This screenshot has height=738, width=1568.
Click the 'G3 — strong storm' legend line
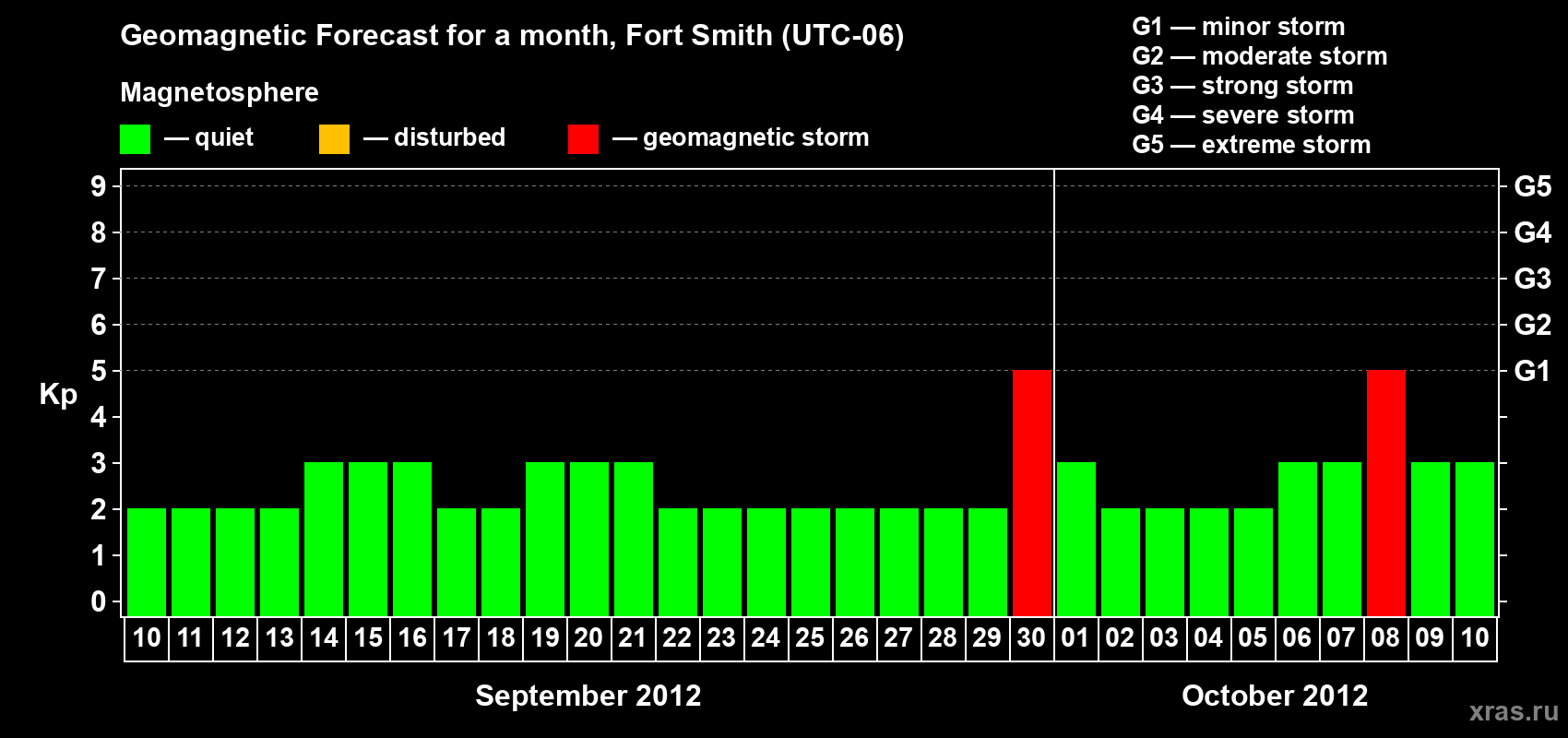point(1242,86)
